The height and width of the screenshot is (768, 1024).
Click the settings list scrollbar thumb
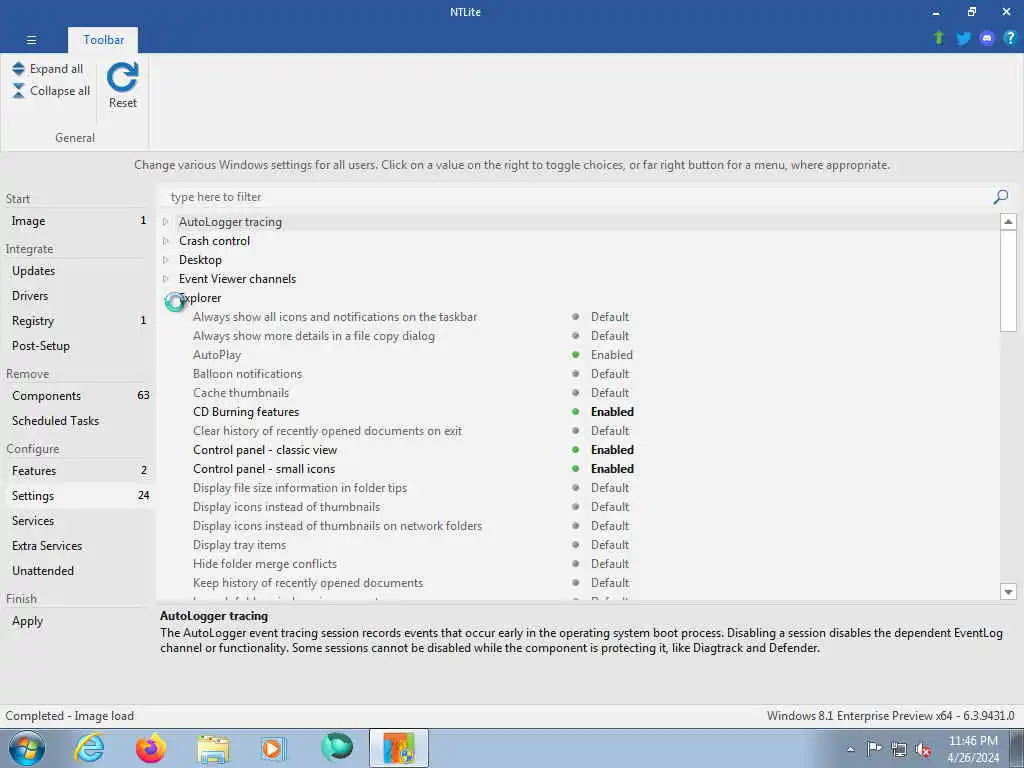(x=1008, y=281)
